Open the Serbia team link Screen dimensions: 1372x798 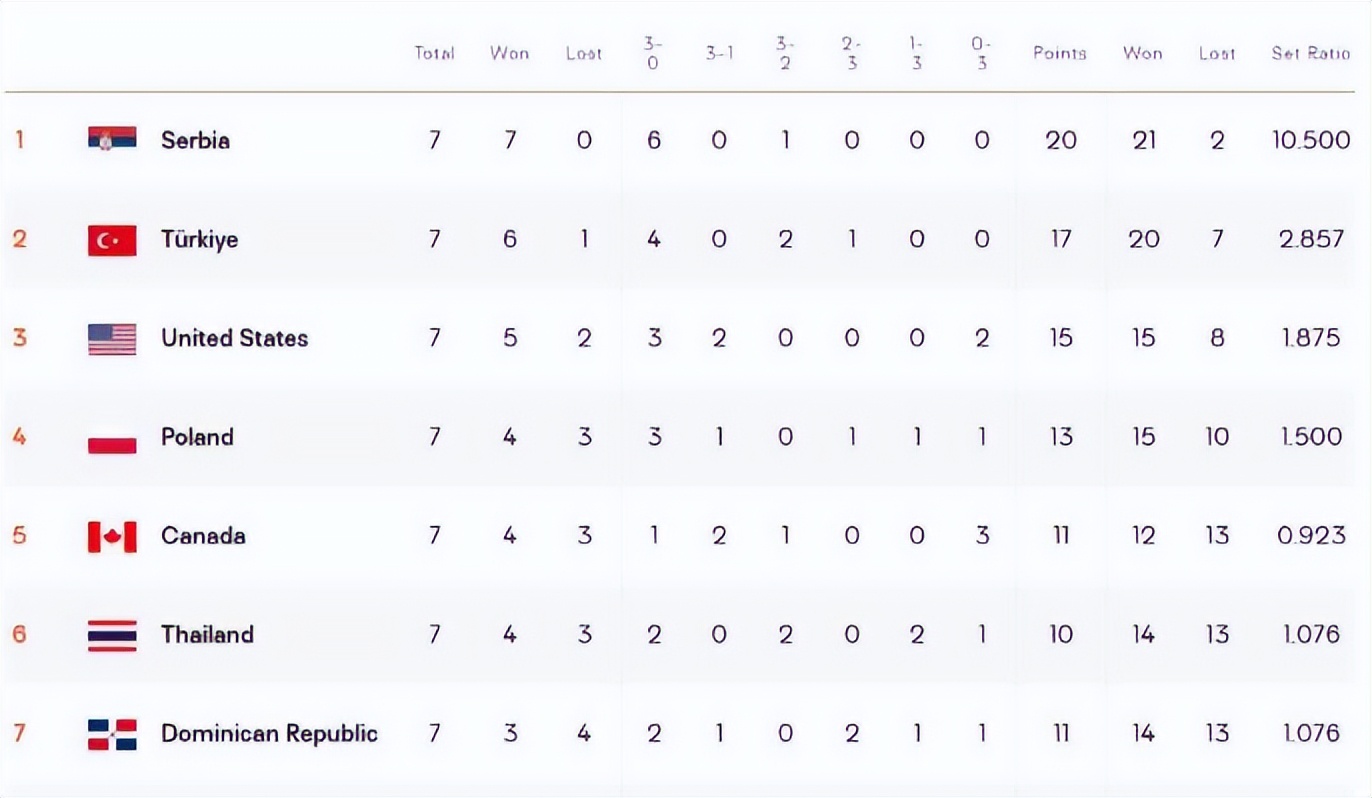195,140
